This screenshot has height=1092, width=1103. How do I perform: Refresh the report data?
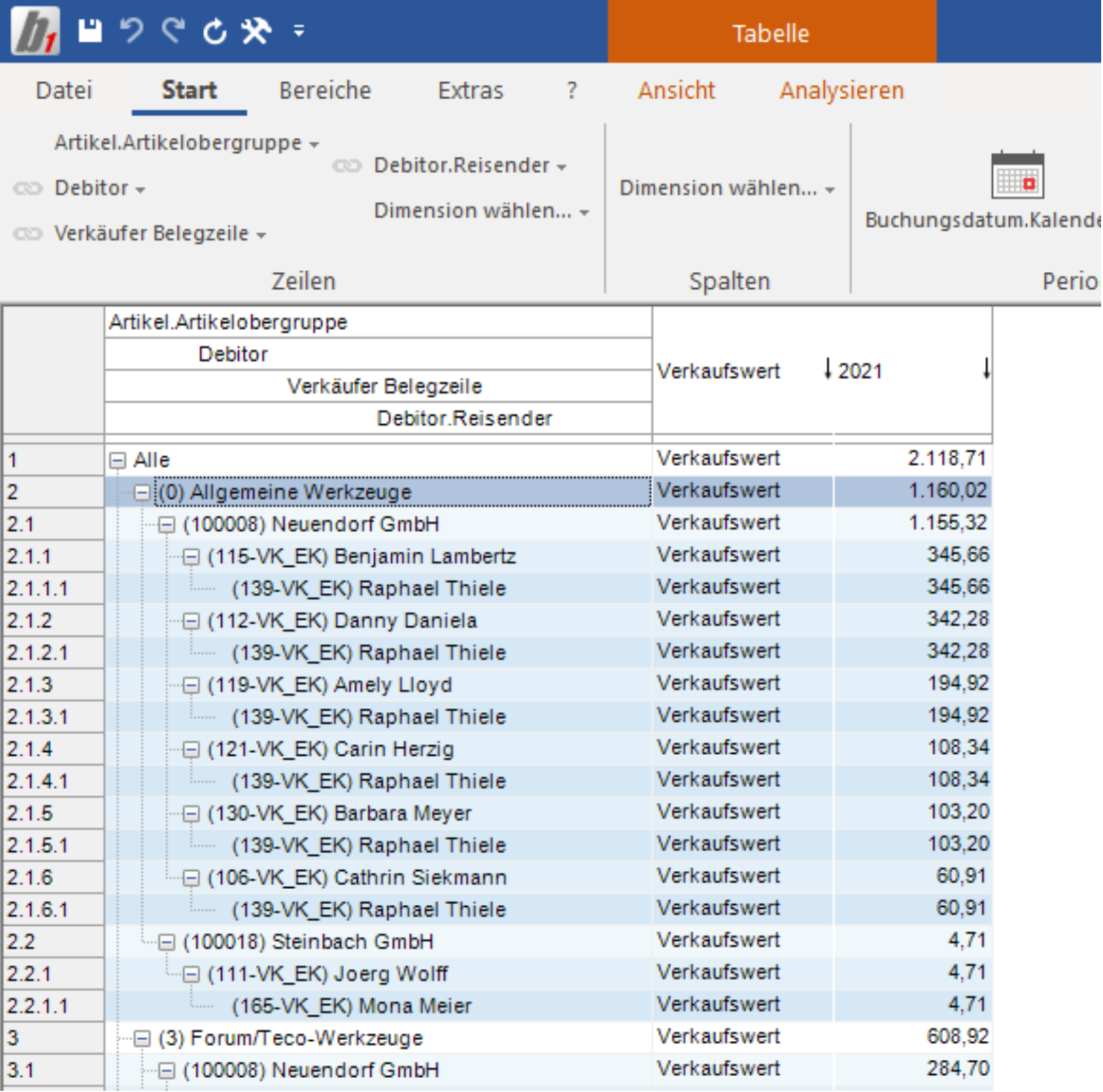pos(215,31)
